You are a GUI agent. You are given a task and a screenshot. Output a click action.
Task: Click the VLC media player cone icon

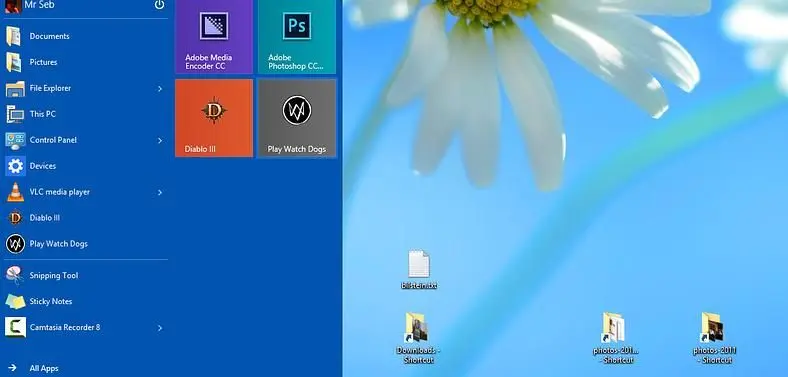click(15, 192)
